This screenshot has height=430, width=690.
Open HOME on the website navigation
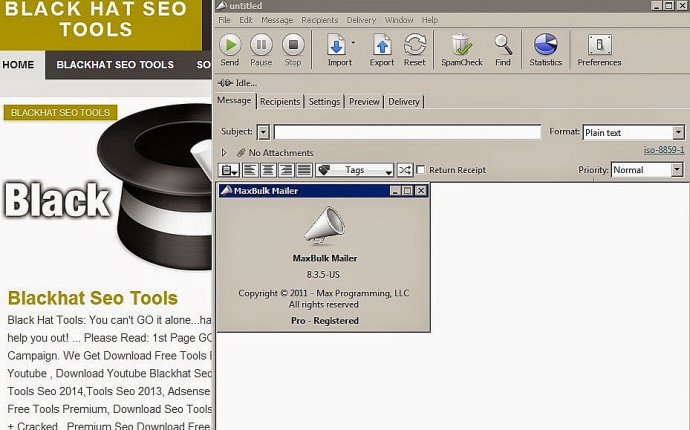click(x=18, y=65)
